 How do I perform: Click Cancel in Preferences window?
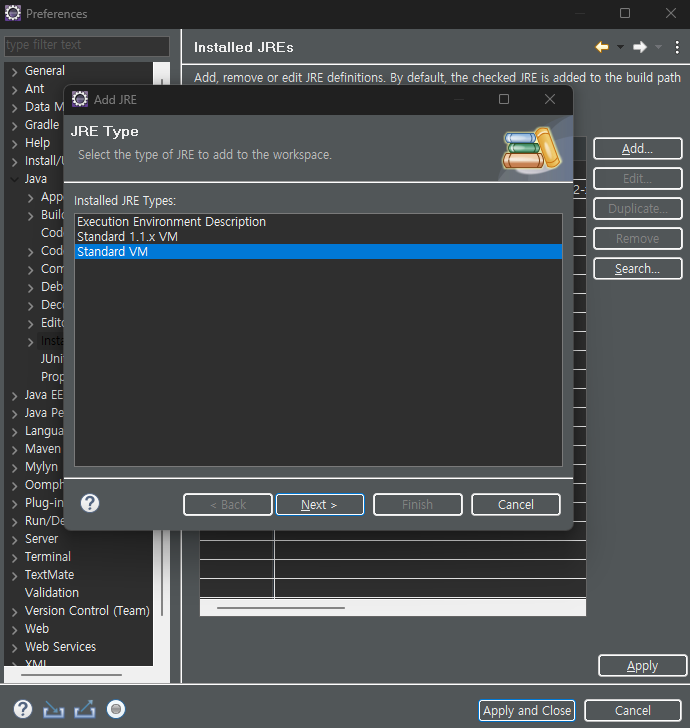coord(633,710)
